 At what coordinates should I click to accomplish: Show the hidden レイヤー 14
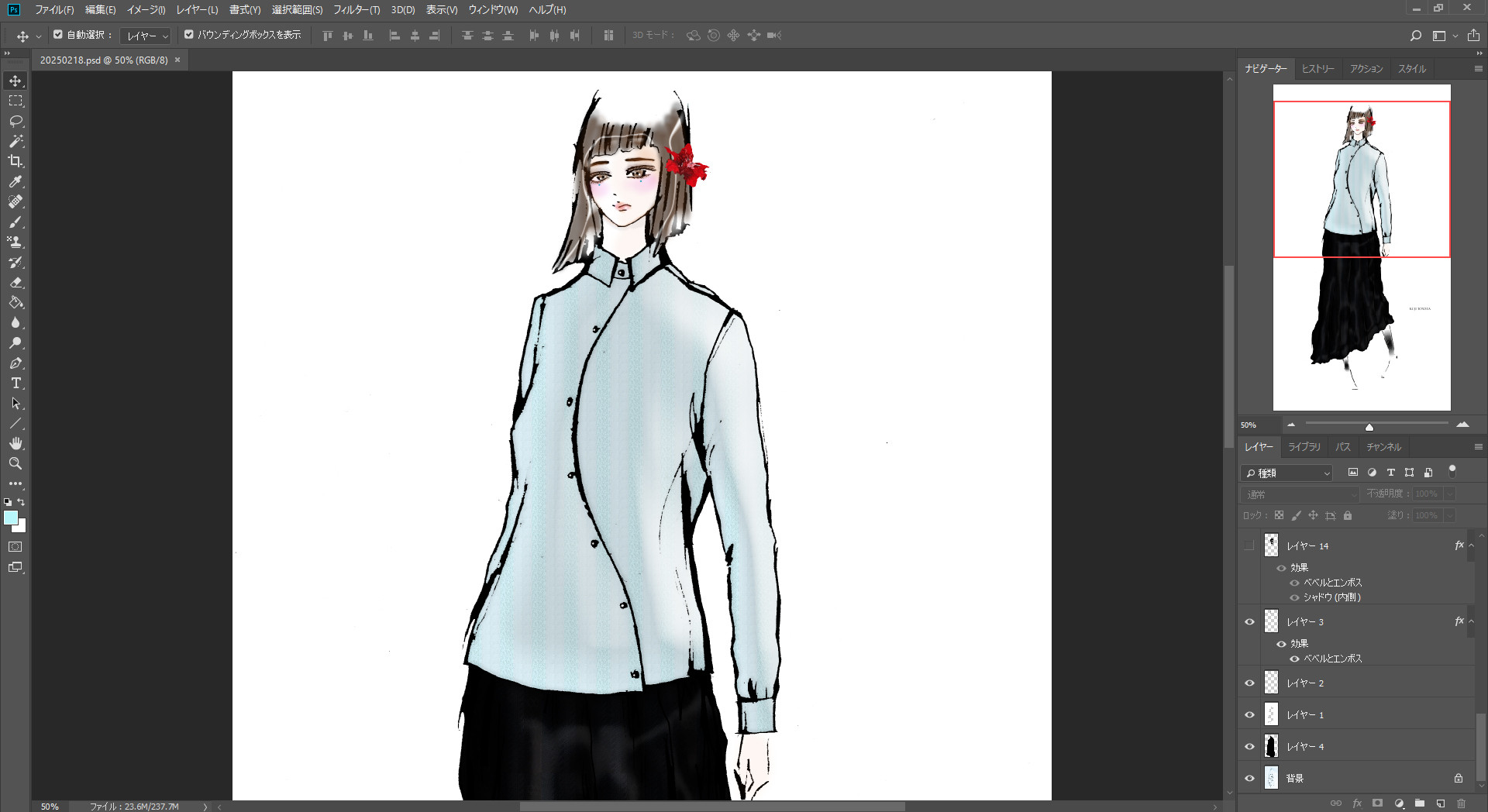click(x=1249, y=545)
